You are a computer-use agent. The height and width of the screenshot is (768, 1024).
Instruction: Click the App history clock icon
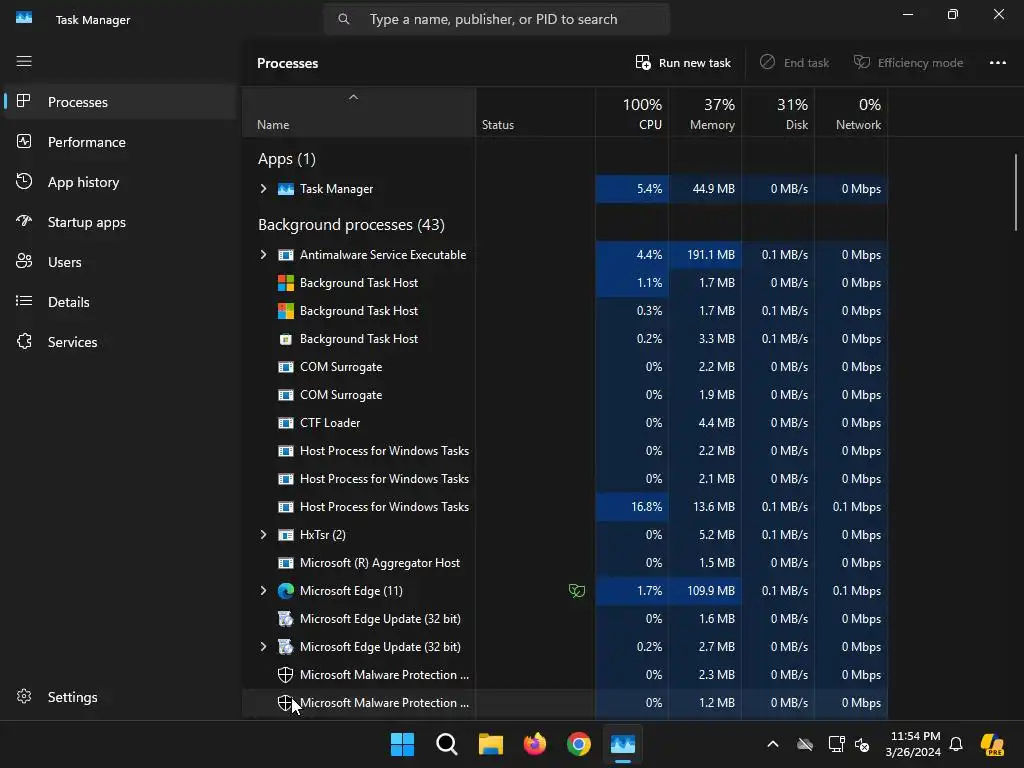(x=24, y=182)
